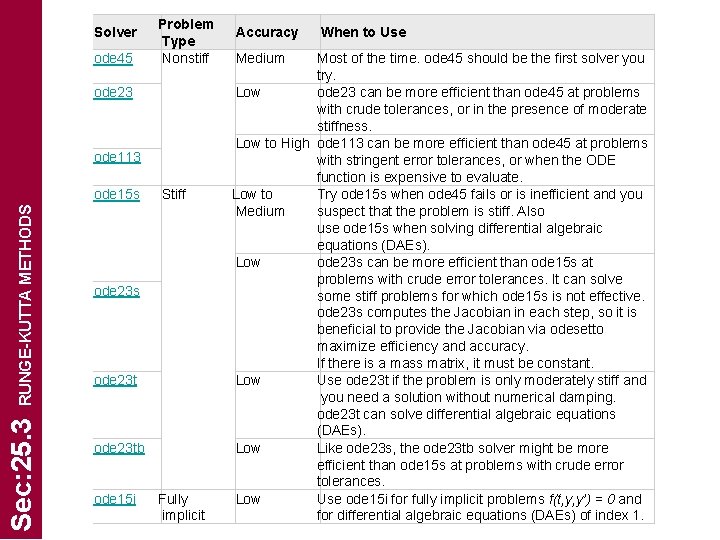The image size is (720, 540).
Task: Click the Stiff problem type cell
Action: 174,194
